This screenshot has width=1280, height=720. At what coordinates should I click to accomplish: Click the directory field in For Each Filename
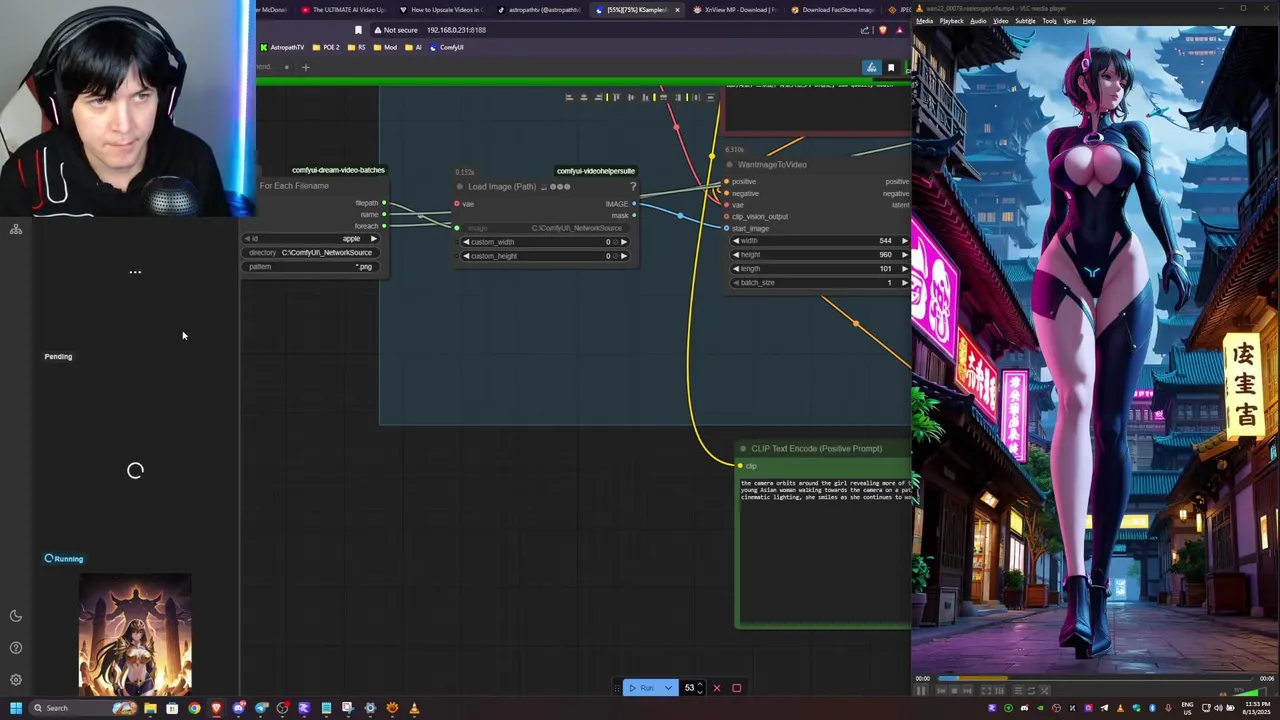[x=311, y=253]
